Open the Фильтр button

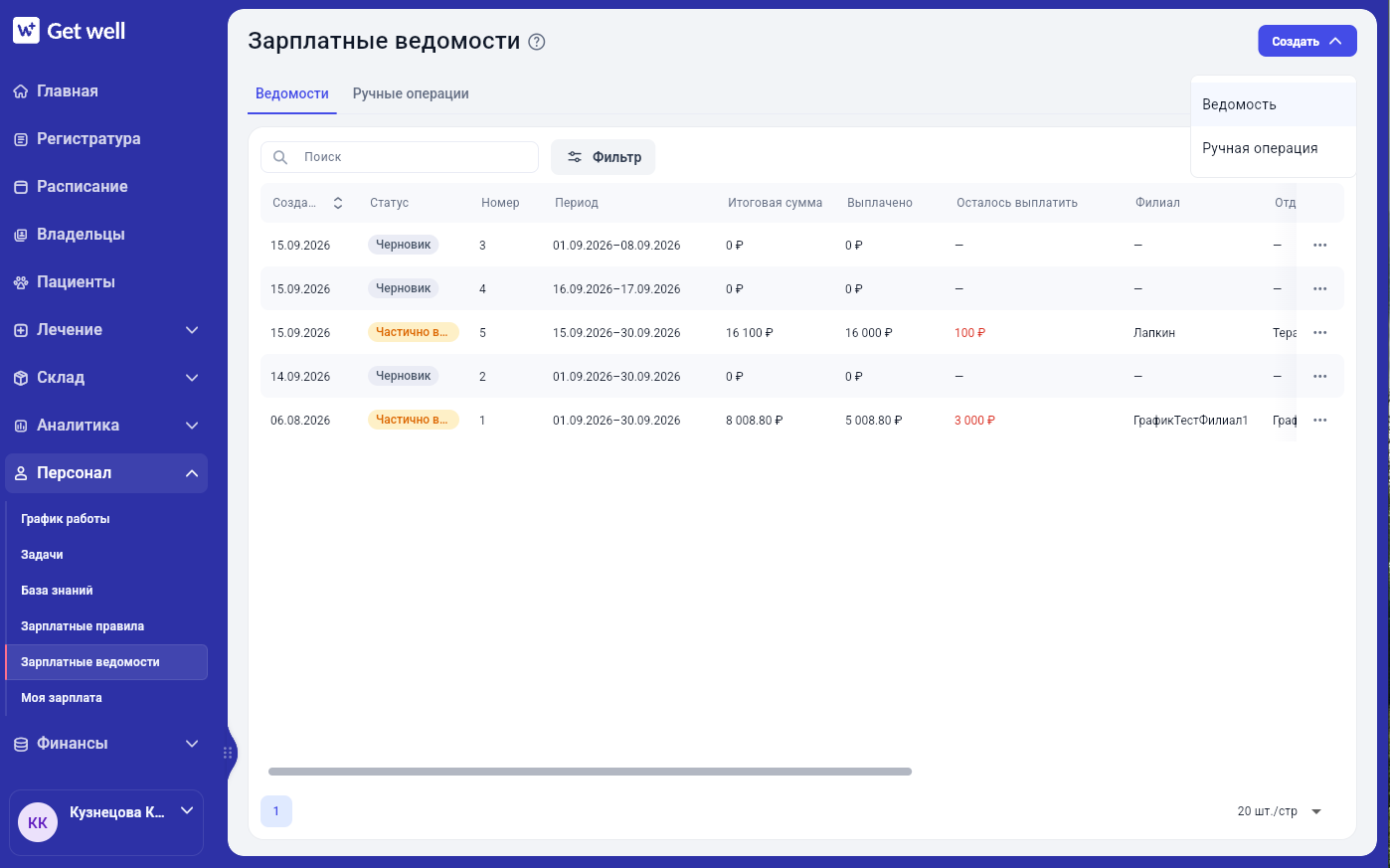(x=604, y=157)
